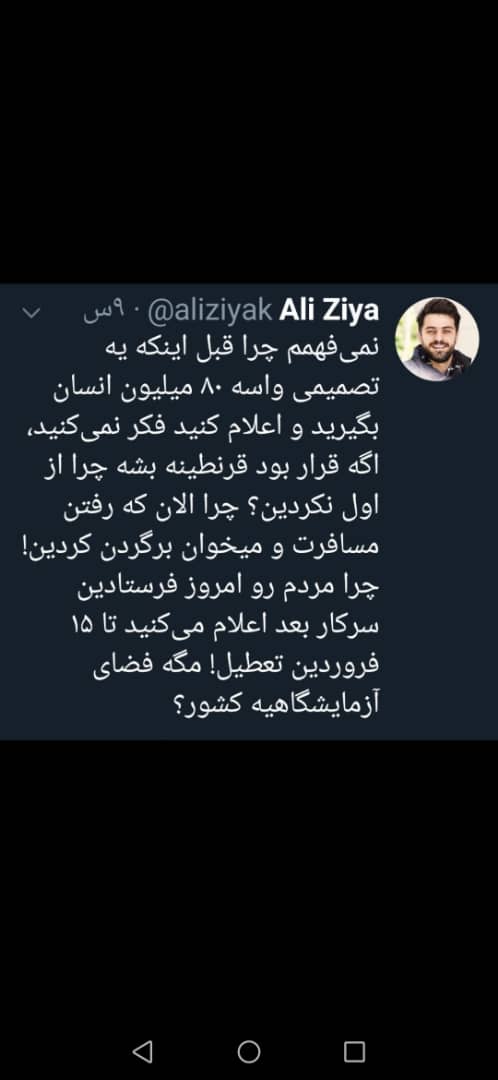Open Ali Ziya's round profile photo
This screenshot has height=1080, width=498.
(x=437, y=339)
